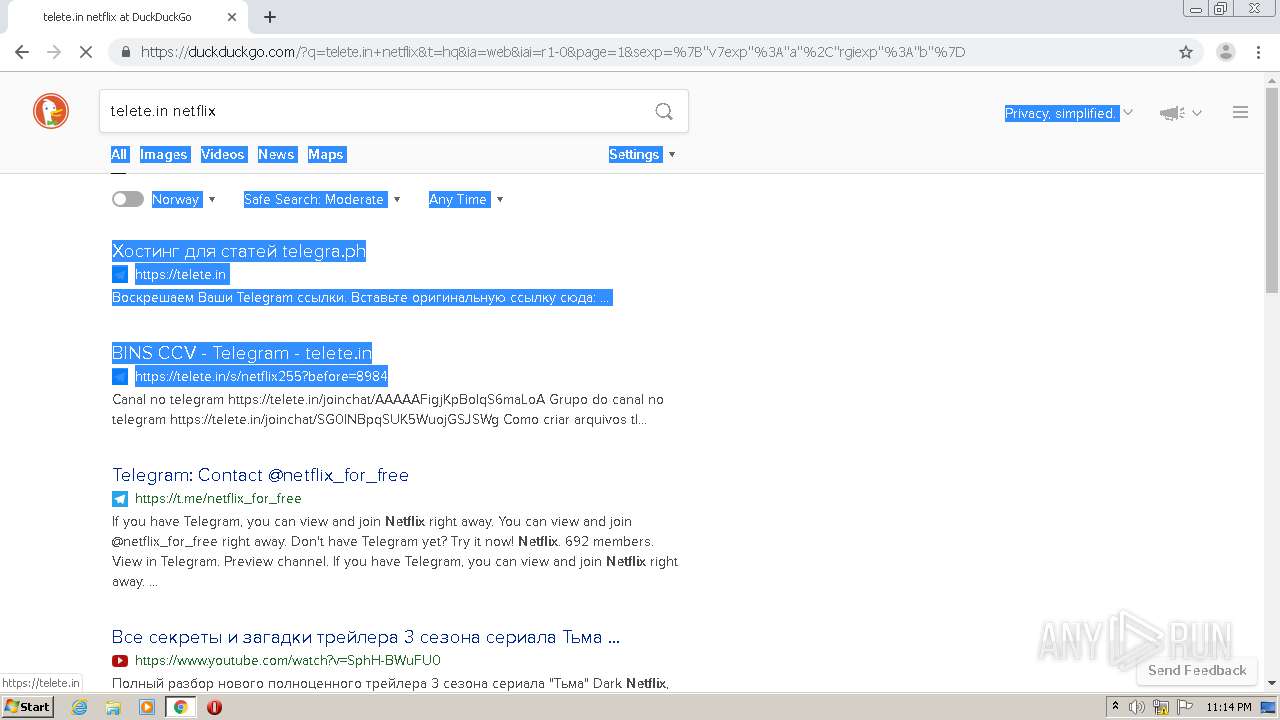Open Telegram: Contact @netflix_for_free result
Viewport: 1280px width, 720px height.
260,475
